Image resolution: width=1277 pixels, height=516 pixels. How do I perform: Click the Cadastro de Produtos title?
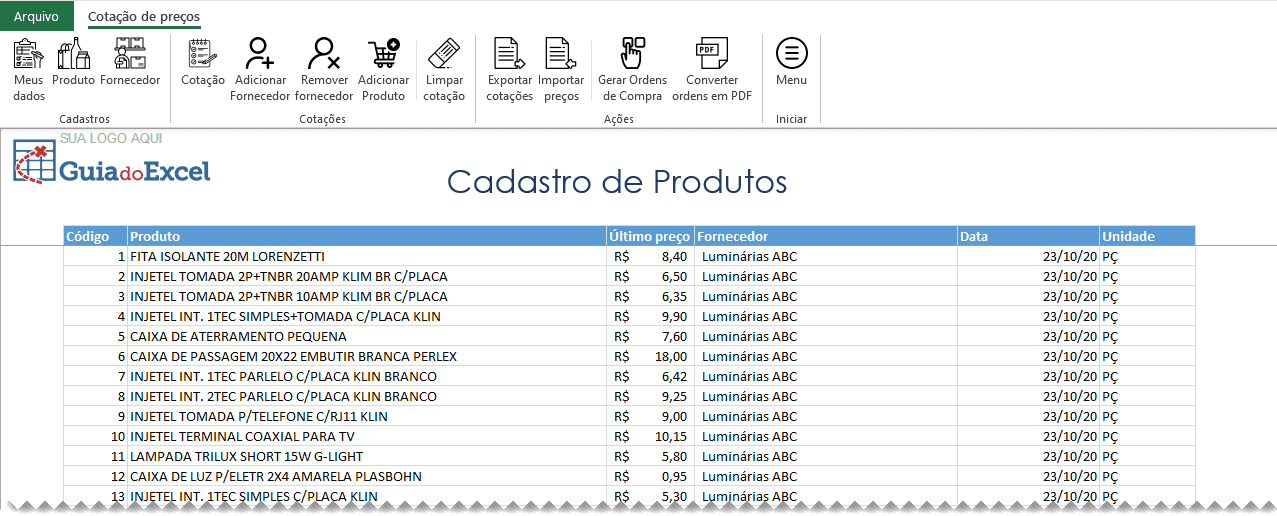(x=616, y=181)
